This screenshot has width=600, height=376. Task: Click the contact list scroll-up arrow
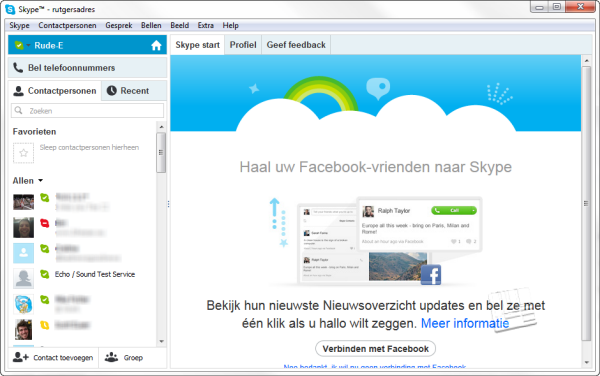[161, 127]
